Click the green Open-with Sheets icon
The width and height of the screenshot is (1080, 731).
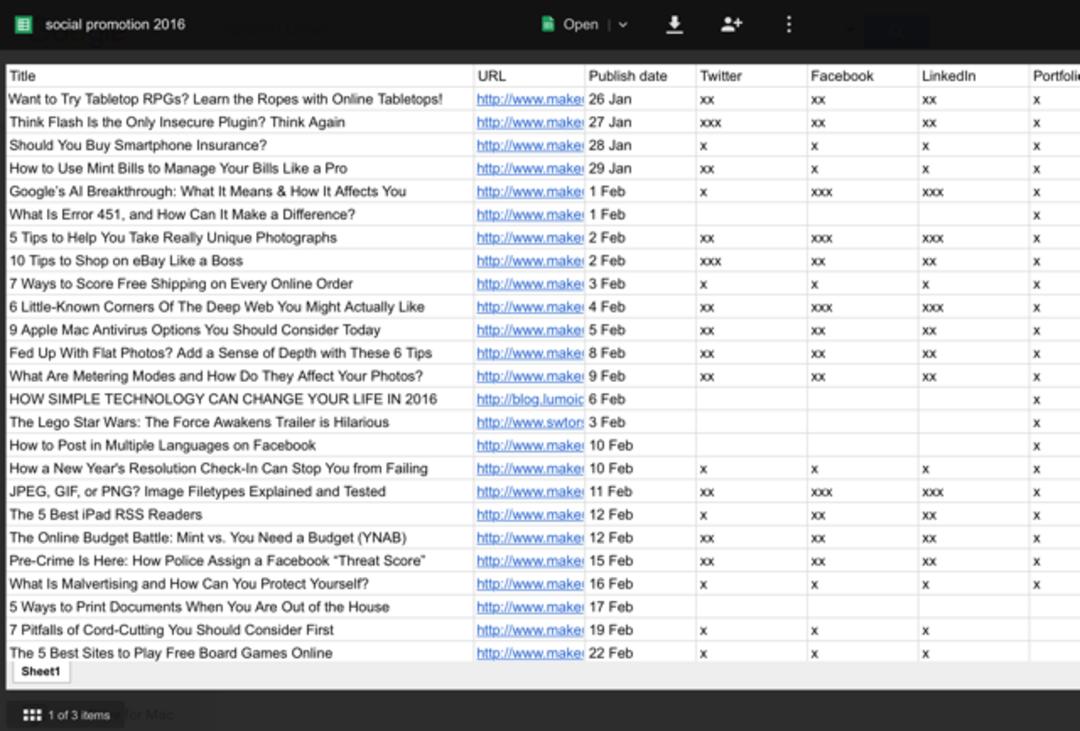click(548, 24)
